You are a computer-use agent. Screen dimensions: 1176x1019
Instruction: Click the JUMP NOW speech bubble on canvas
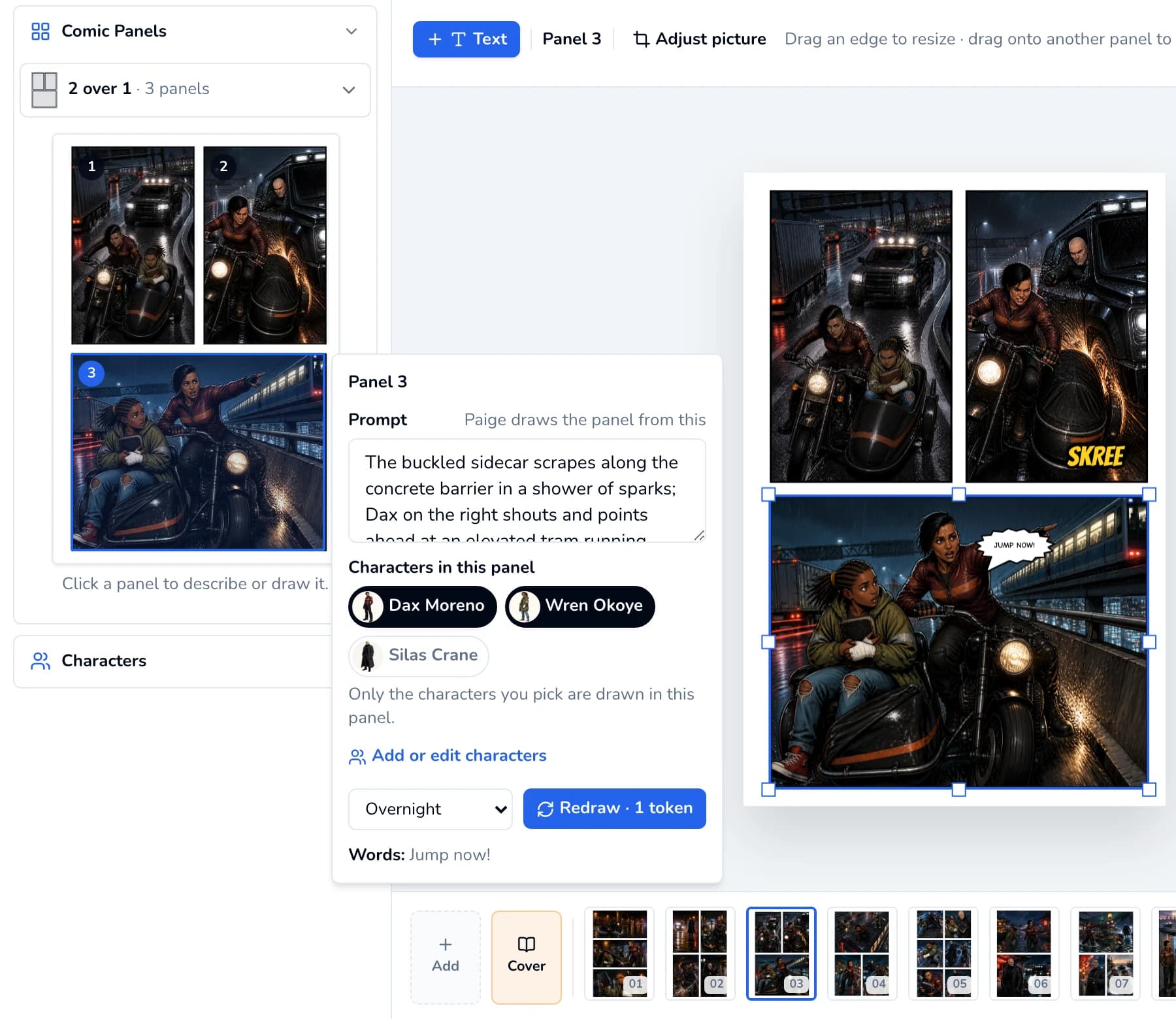[1015, 546]
